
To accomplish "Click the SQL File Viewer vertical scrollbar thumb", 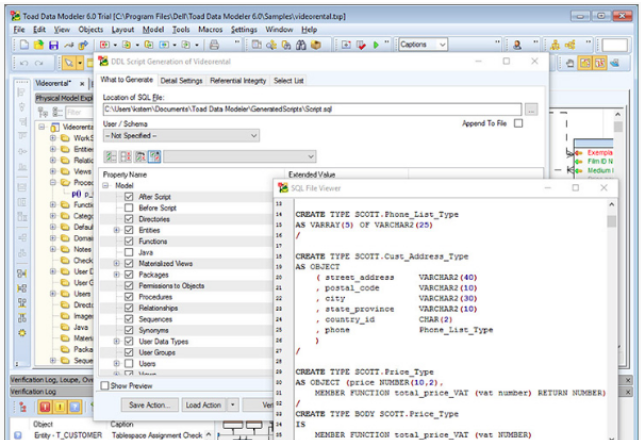I will (611, 221).
